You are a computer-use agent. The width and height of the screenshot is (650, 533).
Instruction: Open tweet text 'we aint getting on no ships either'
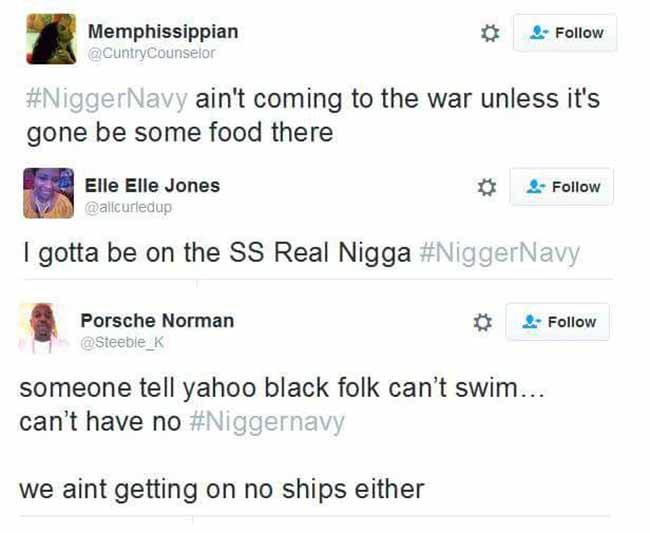222,489
